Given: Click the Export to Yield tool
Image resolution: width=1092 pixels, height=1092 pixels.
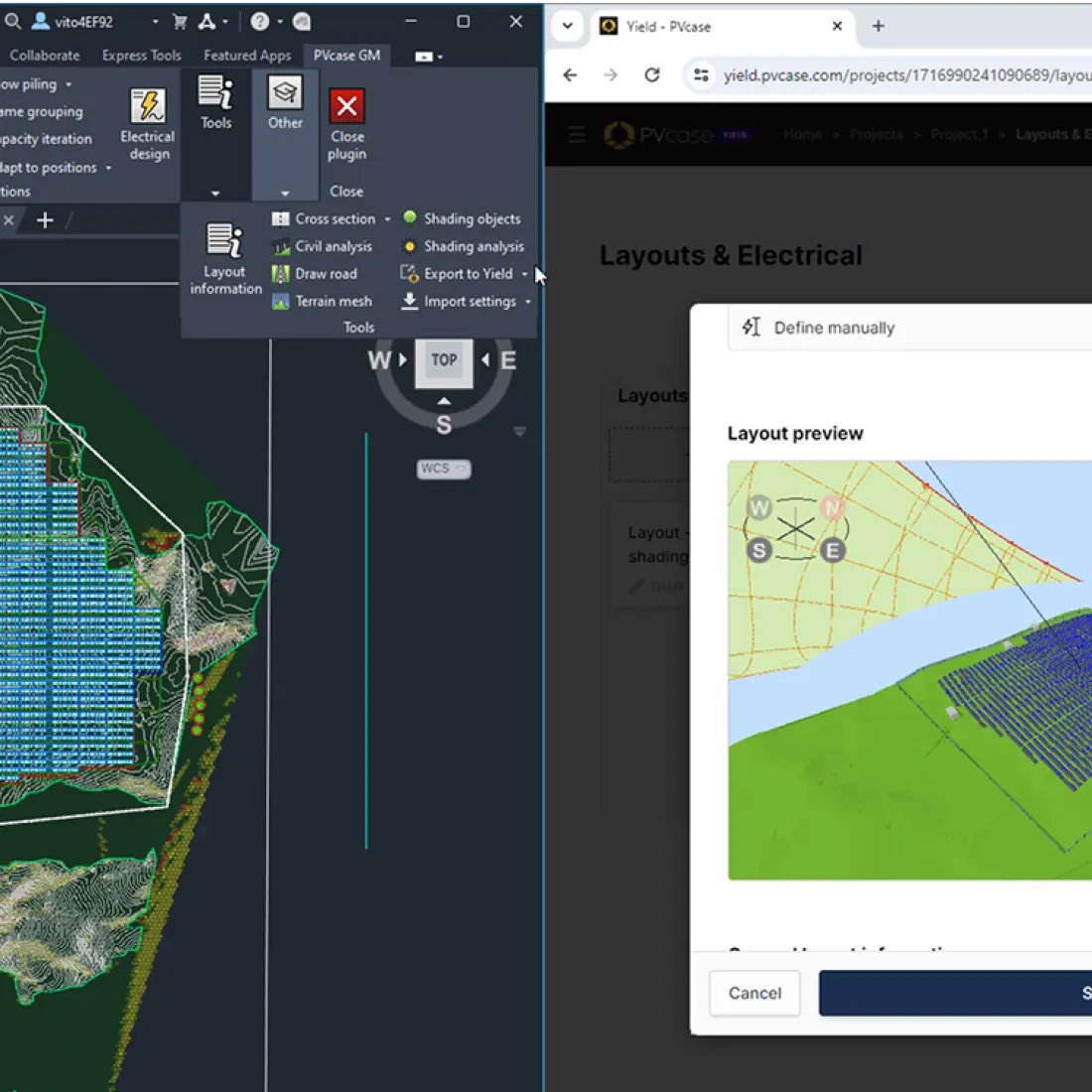Looking at the screenshot, I should [458, 274].
